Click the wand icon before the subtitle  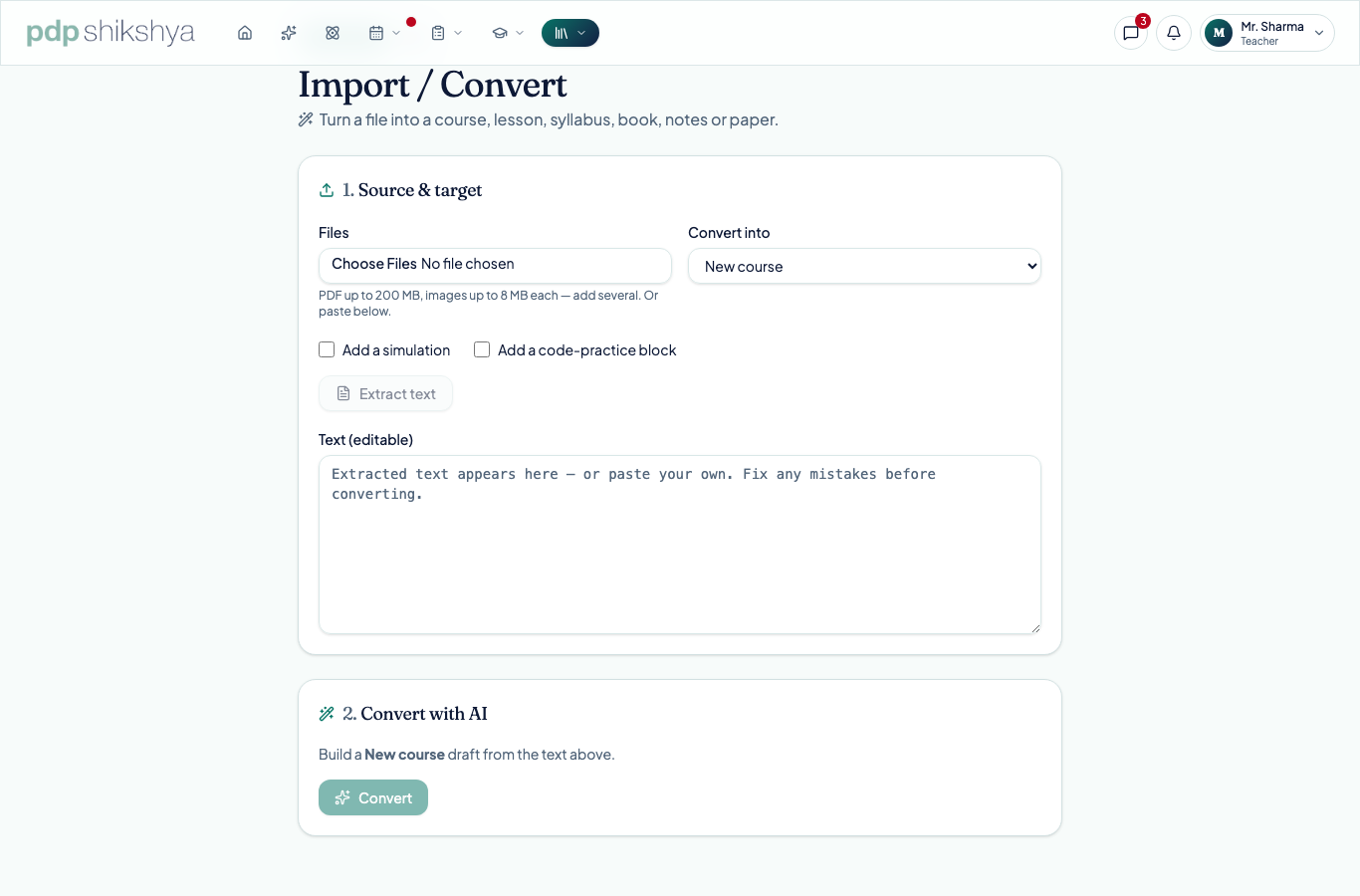click(x=306, y=119)
